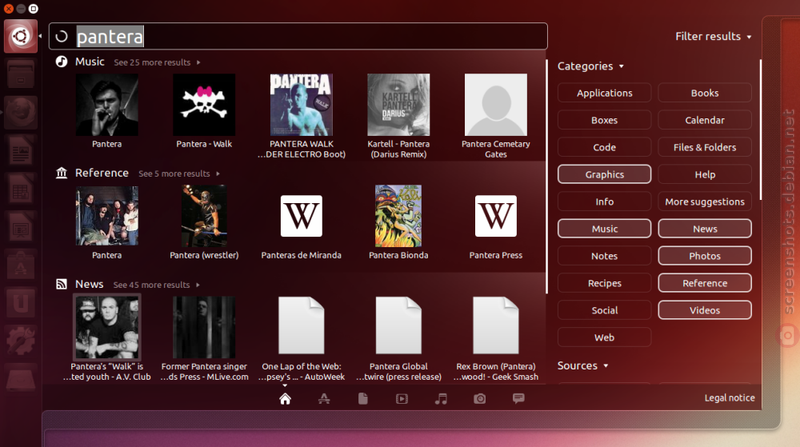This screenshot has height=447, width=800.
Task: Enable the Recipes category filter
Action: 605,283
